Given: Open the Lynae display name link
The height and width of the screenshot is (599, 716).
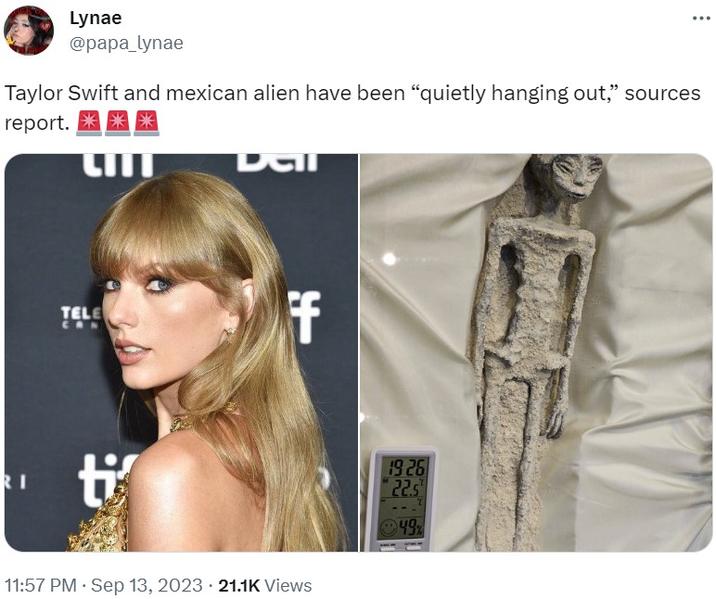Looking at the screenshot, I should click(95, 18).
